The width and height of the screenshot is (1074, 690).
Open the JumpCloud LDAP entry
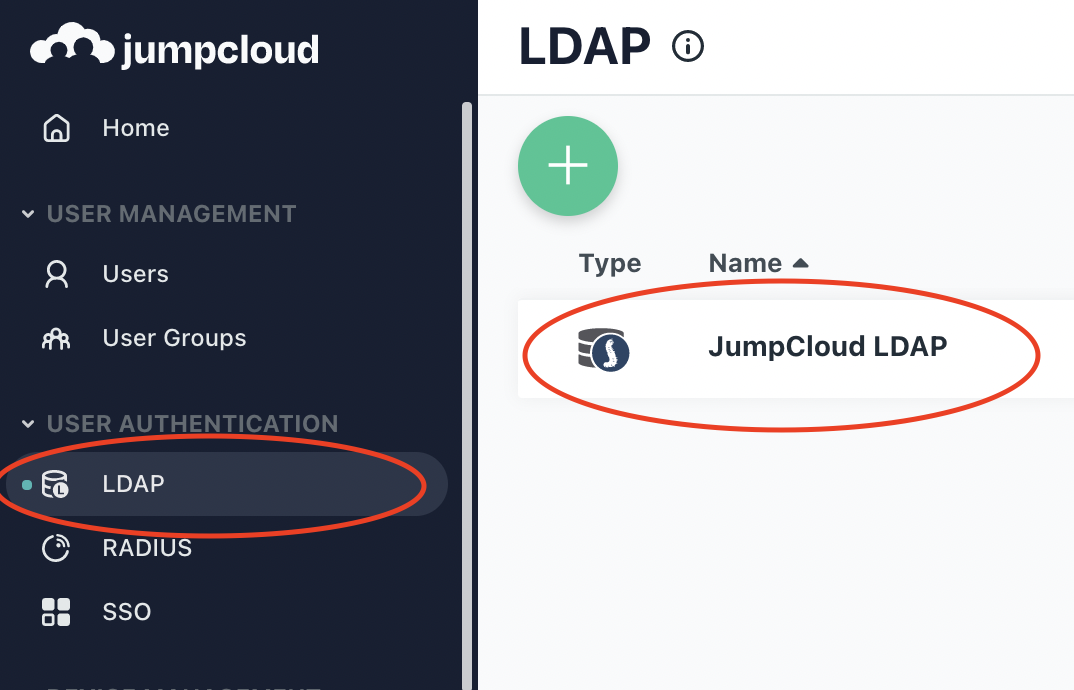click(x=827, y=347)
